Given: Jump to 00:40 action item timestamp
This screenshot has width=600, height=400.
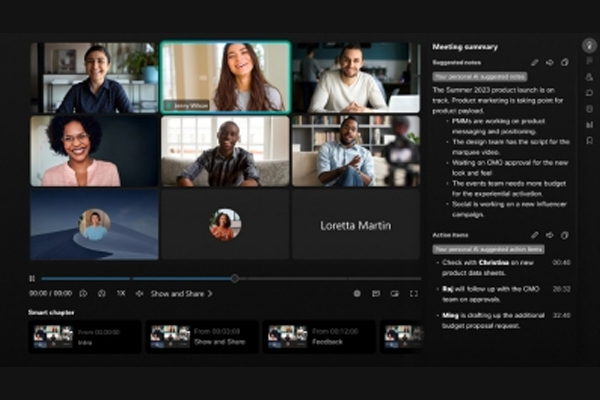Looking at the screenshot, I should tap(561, 263).
